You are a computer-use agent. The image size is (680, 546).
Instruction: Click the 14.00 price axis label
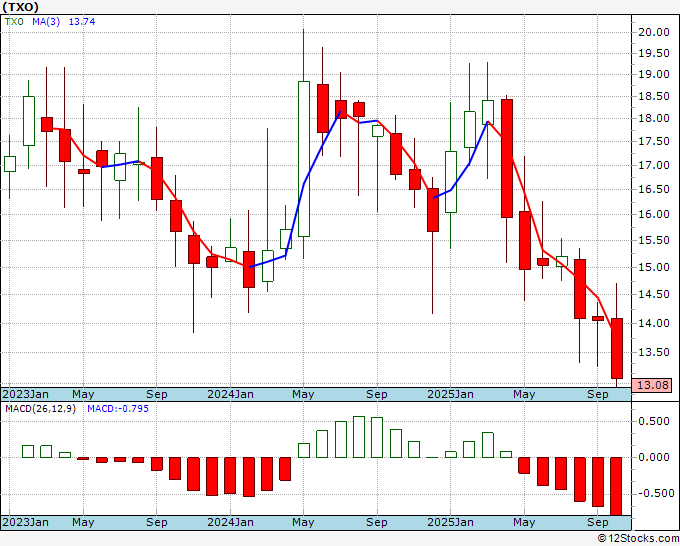point(654,323)
